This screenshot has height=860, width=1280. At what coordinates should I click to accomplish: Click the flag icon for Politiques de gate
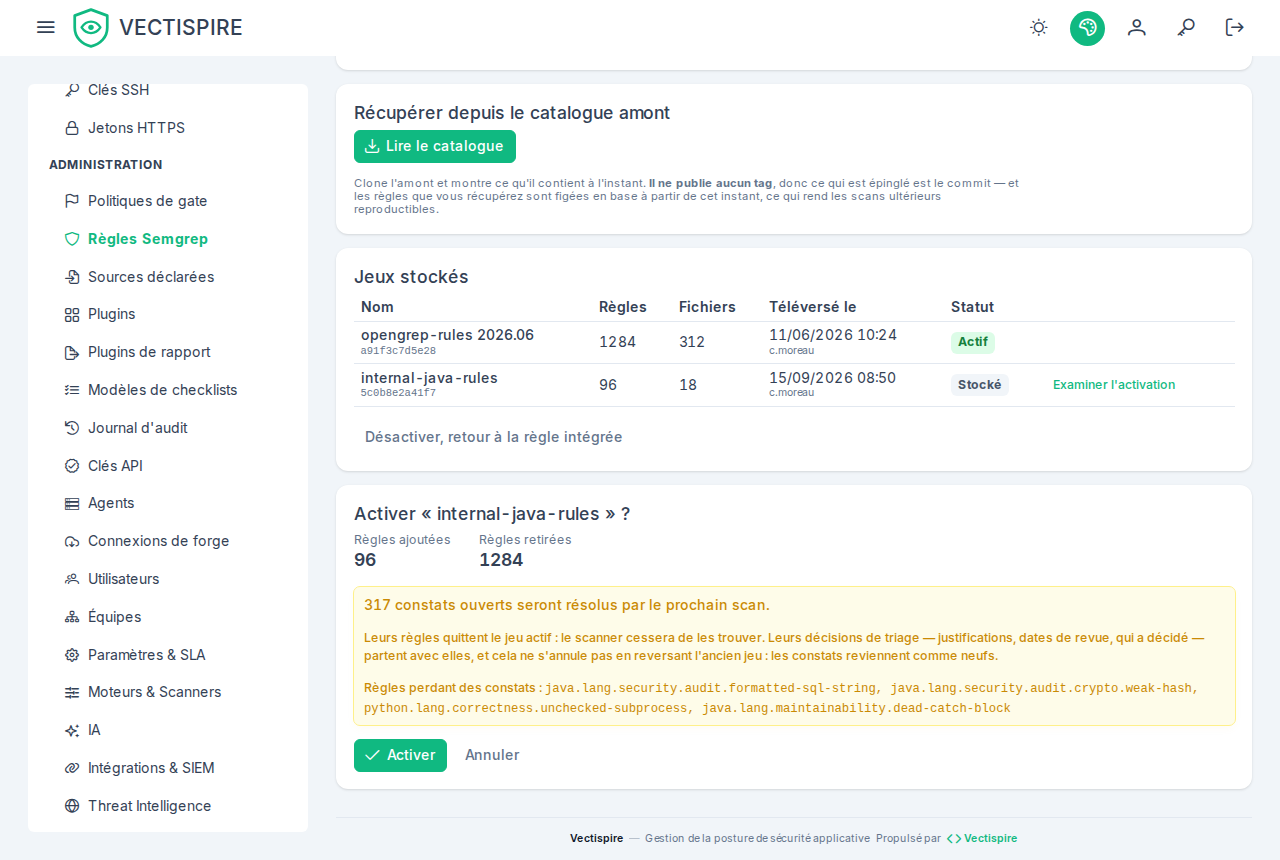(72, 201)
